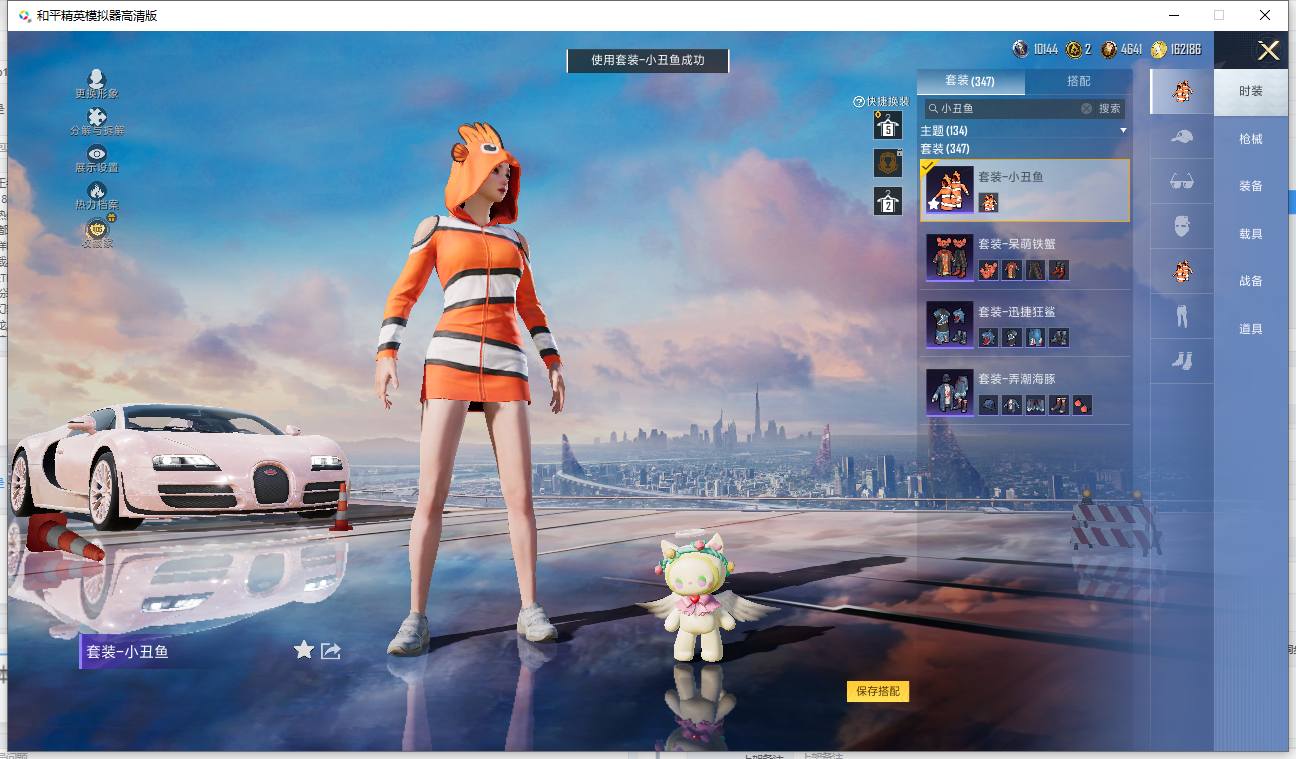
Task: Click the small piece icon under 套装-小丑鱼
Action: pos(988,202)
